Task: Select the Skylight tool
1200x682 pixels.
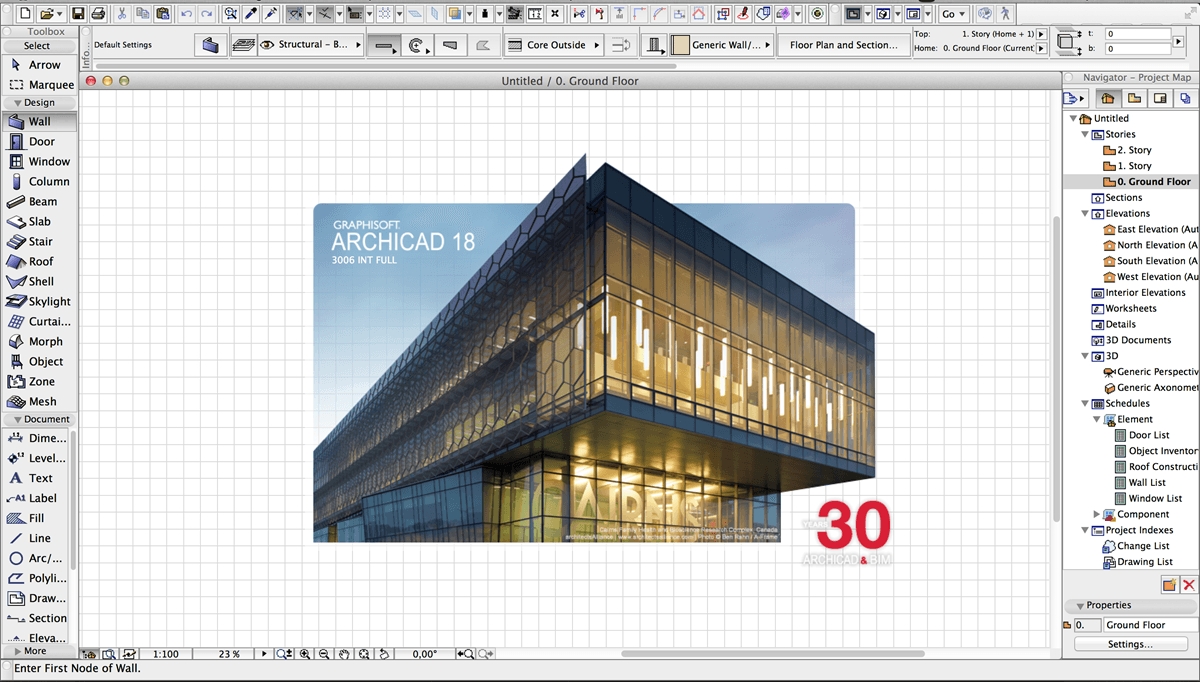Action: coord(38,301)
